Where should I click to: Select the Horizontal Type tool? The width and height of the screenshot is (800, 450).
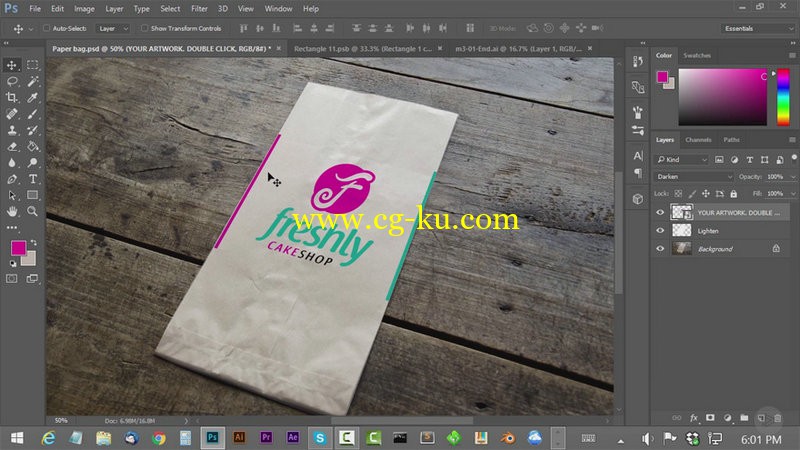pos(33,179)
